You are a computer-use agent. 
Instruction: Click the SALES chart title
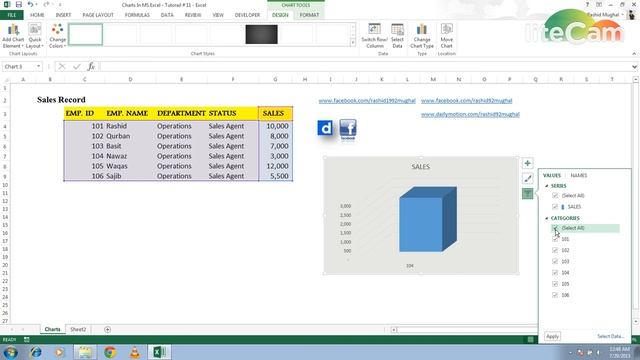[x=420, y=167]
